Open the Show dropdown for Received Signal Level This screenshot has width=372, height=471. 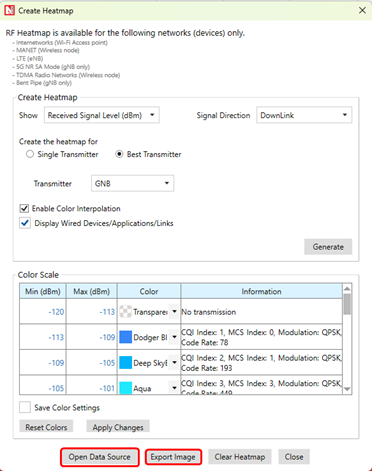102,115
